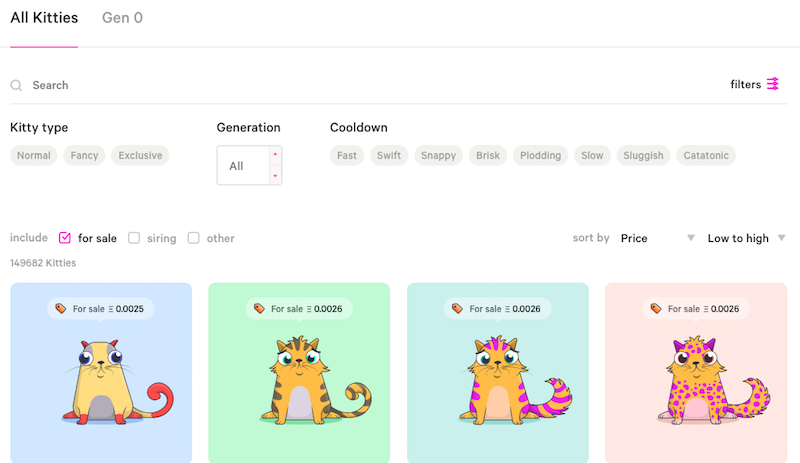800x463 pixels.
Task: Toggle the Fancy kitty type filter
Action: tap(84, 155)
